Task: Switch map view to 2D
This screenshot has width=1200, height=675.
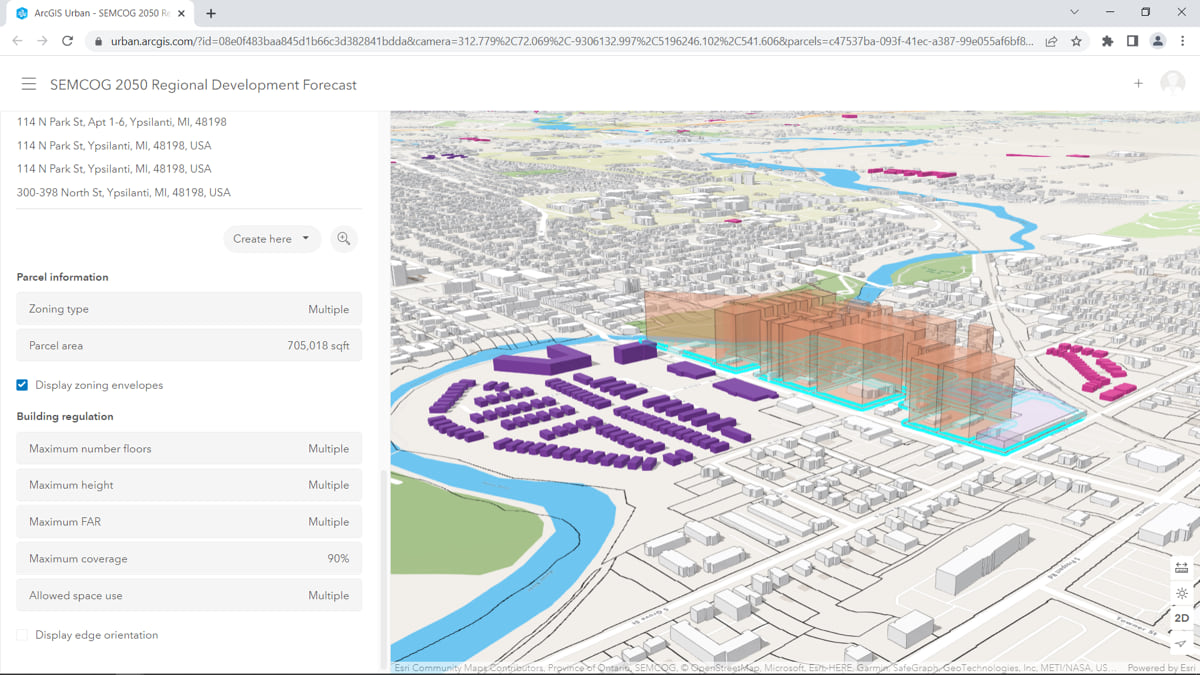Action: (1181, 618)
